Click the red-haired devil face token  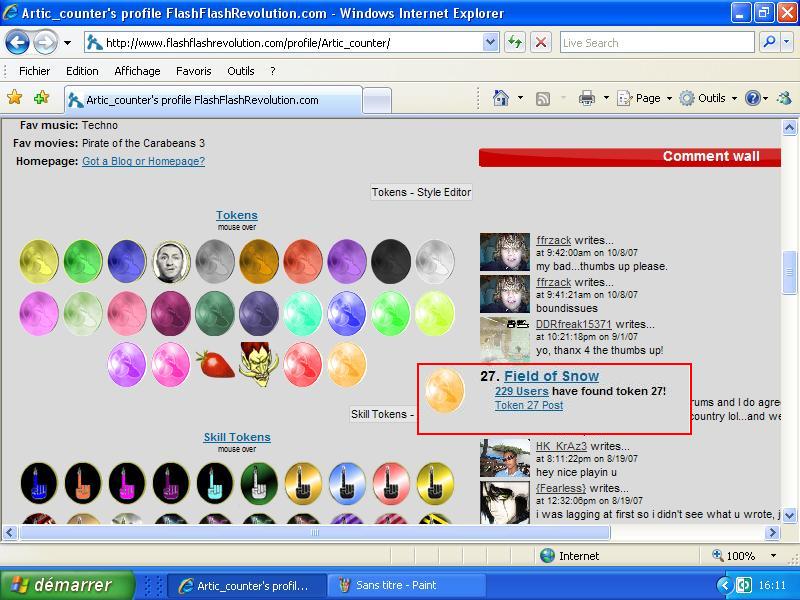[x=259, y=364]
